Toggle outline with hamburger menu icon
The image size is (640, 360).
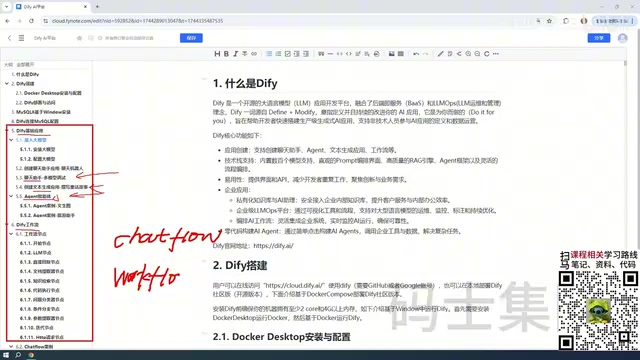21,38
